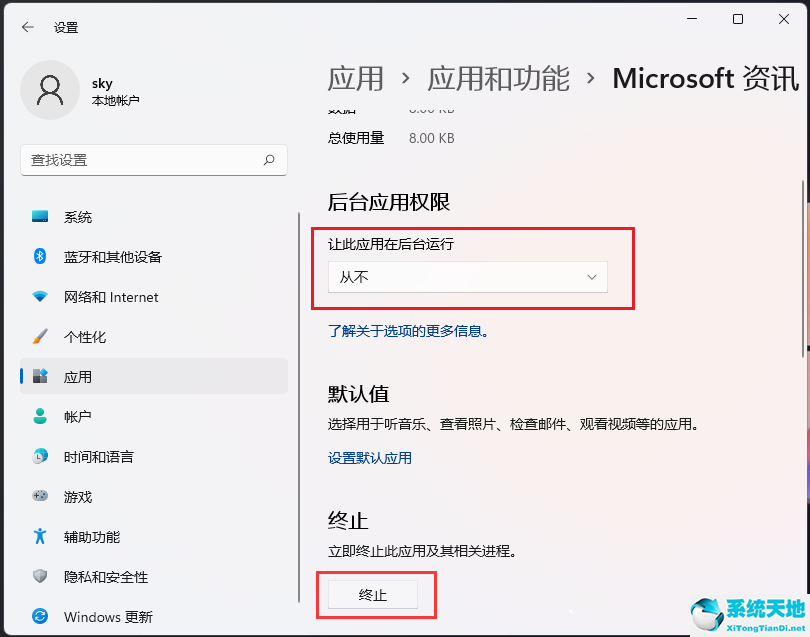
Task: Click the search dropdown magnifier in 查找设置
Action: coord(269,160)
